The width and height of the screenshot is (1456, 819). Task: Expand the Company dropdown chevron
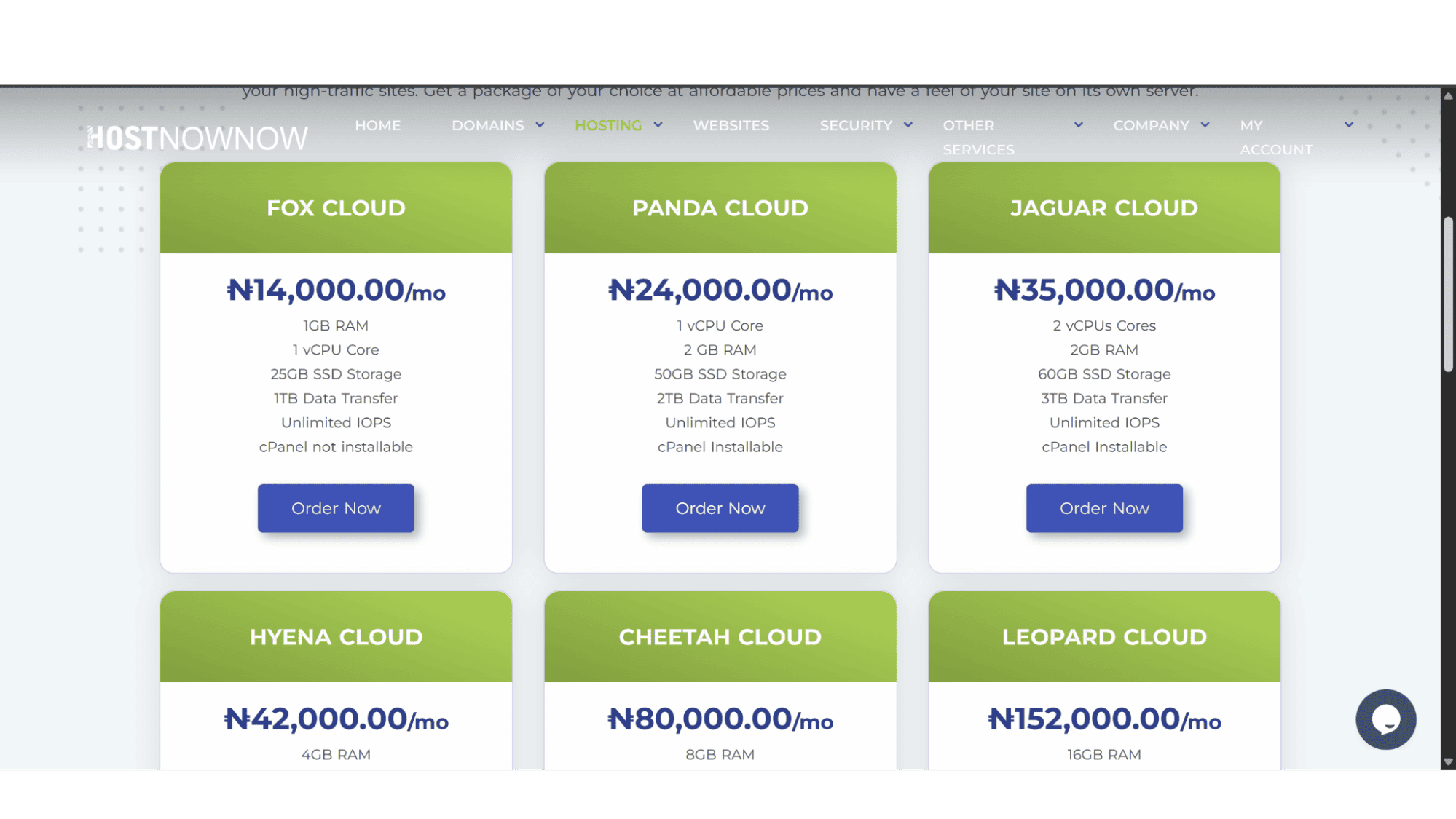tap(1205, 125)
